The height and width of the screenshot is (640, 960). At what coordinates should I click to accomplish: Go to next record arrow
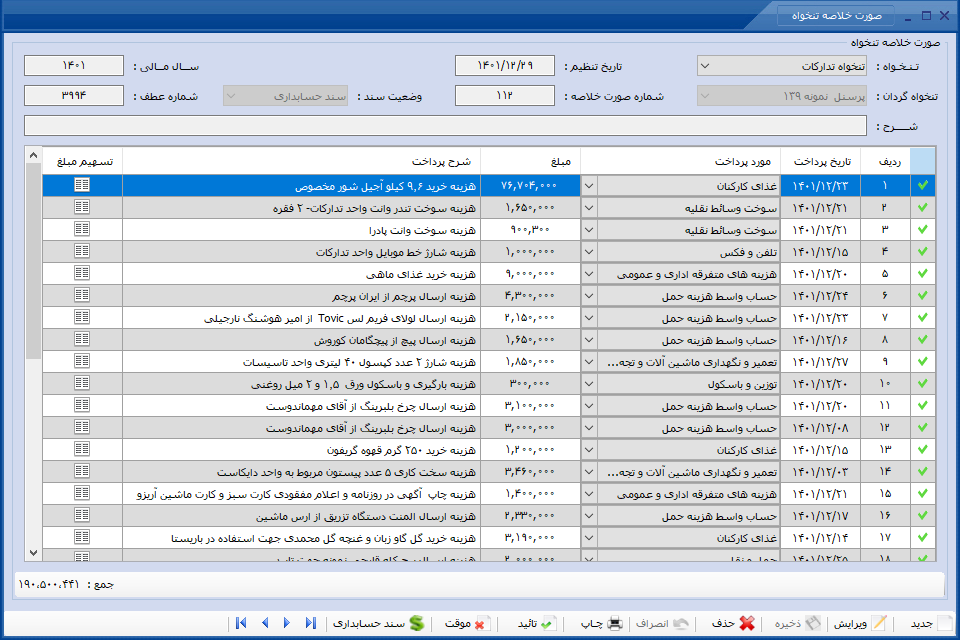(287, 623)
